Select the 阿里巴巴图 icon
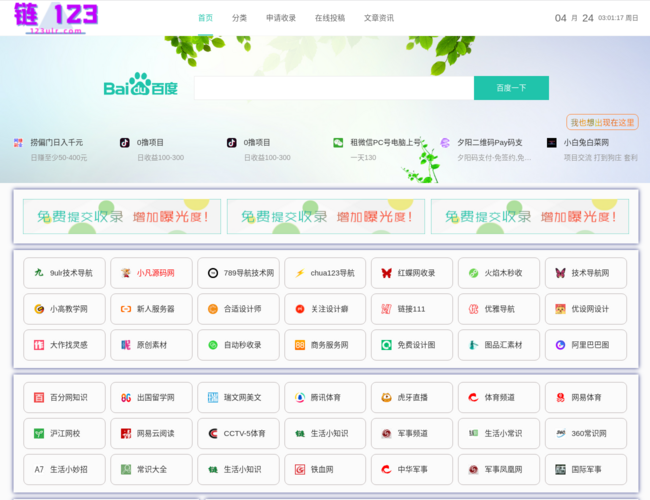Screen dimensions: 650x500 click(x=560, y=345)
